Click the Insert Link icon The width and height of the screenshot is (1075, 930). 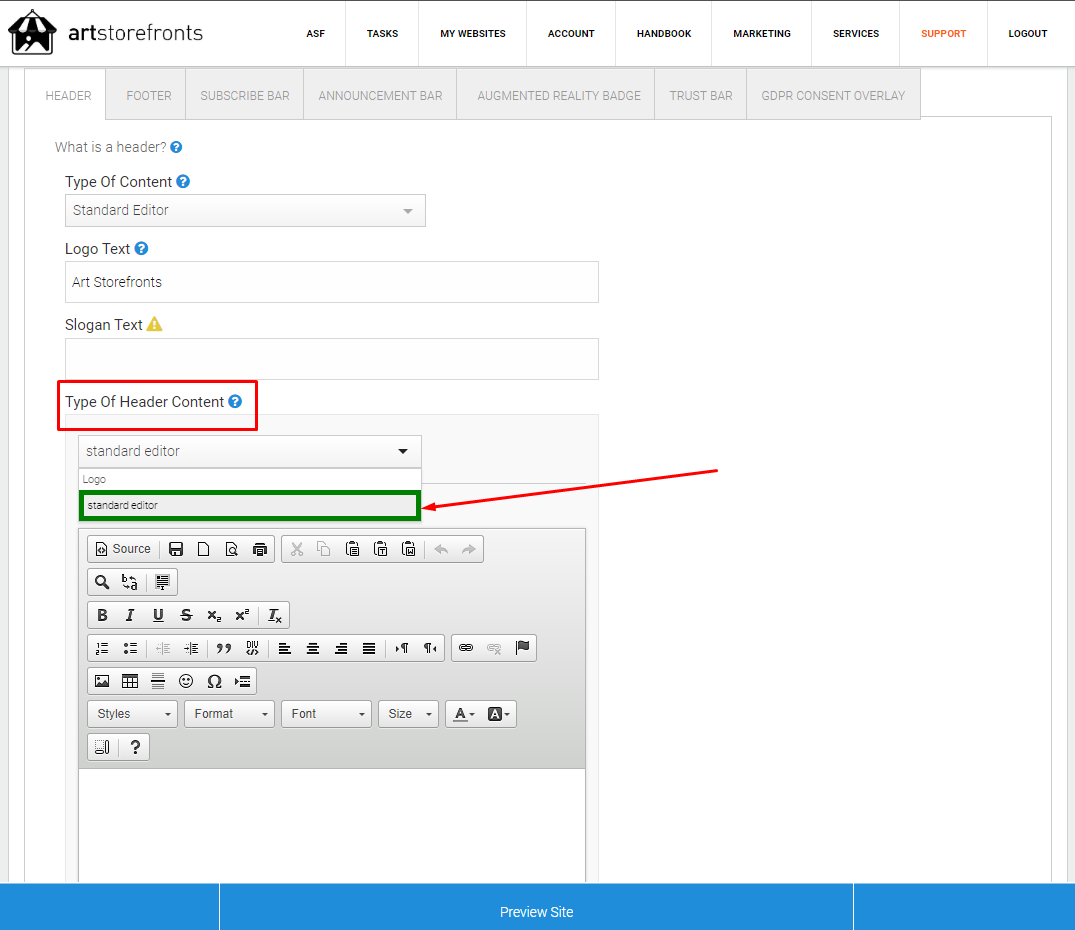[x=466, y=648]
